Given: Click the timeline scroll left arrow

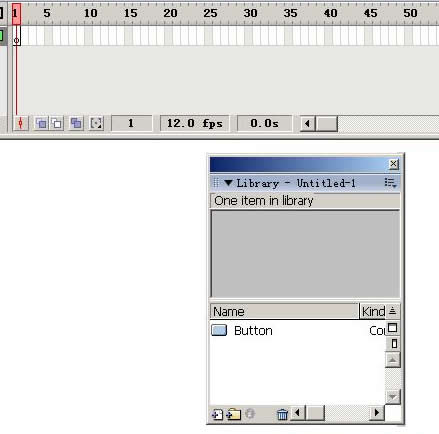Looking at the screenshot, I should point(307,123).
